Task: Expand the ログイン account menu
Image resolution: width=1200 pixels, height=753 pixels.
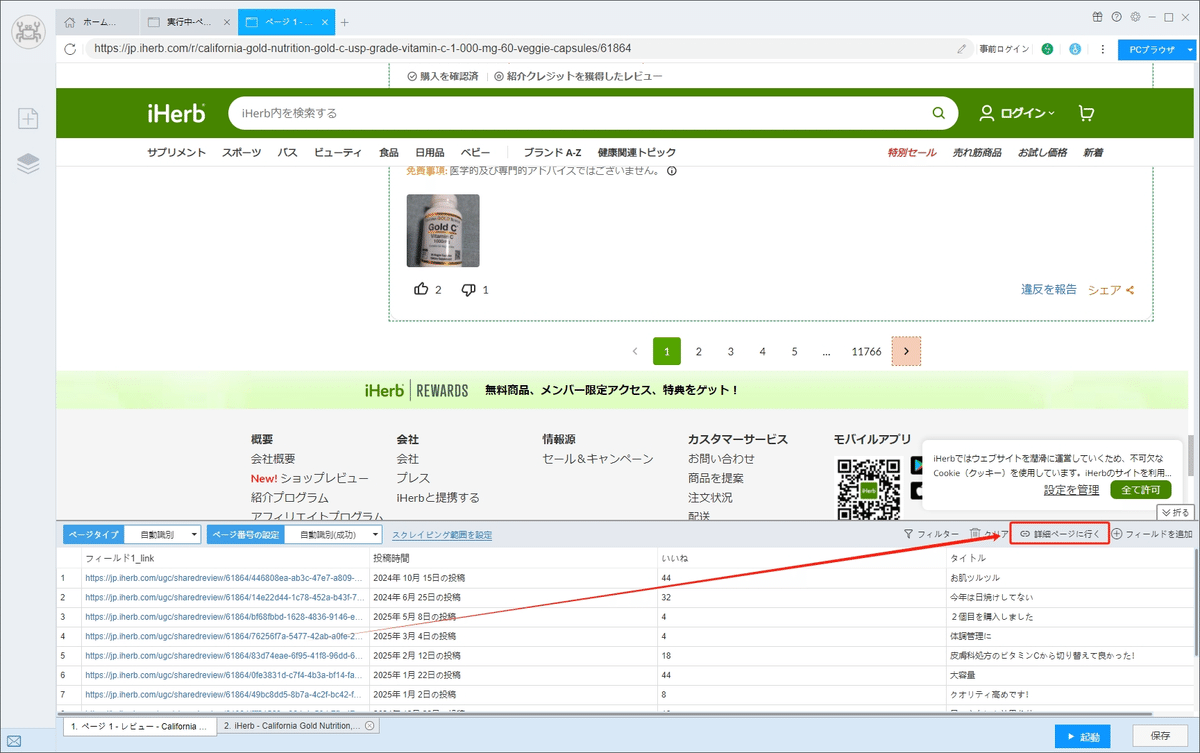Action: pos(1017,113)
